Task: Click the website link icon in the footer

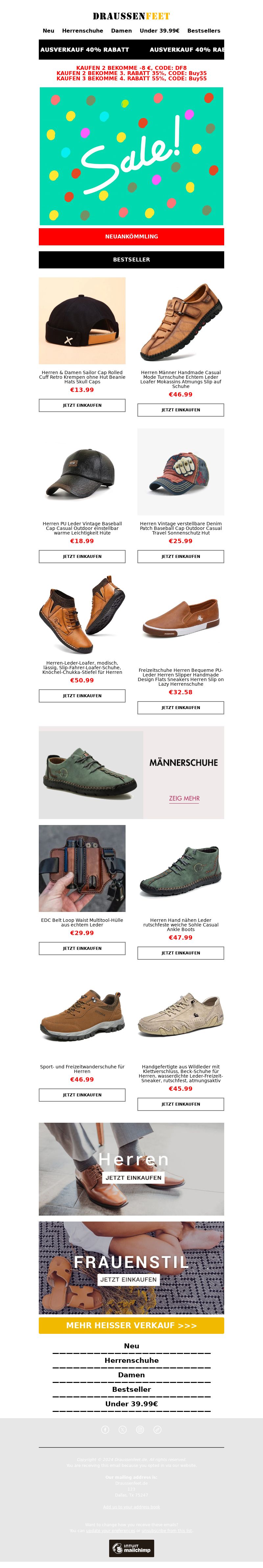Action: pos(158,1429)
